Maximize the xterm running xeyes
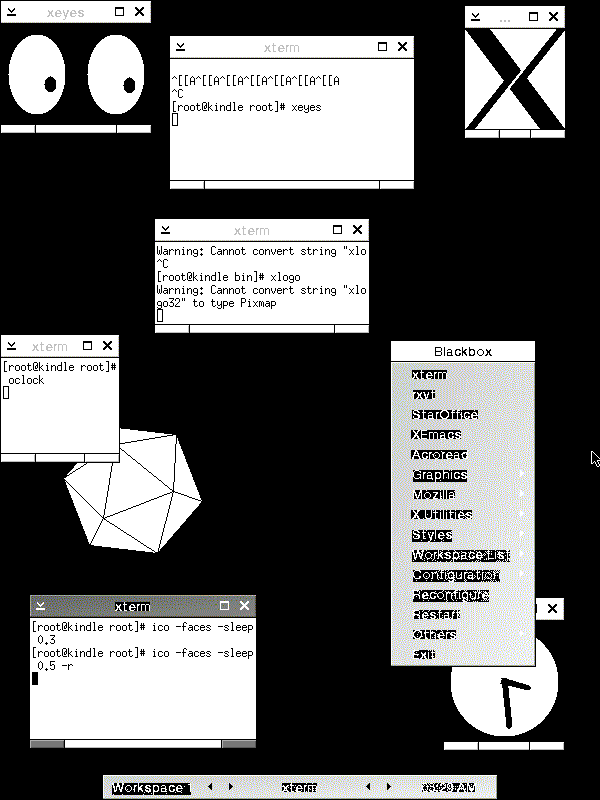 click(x=382, y=46)
